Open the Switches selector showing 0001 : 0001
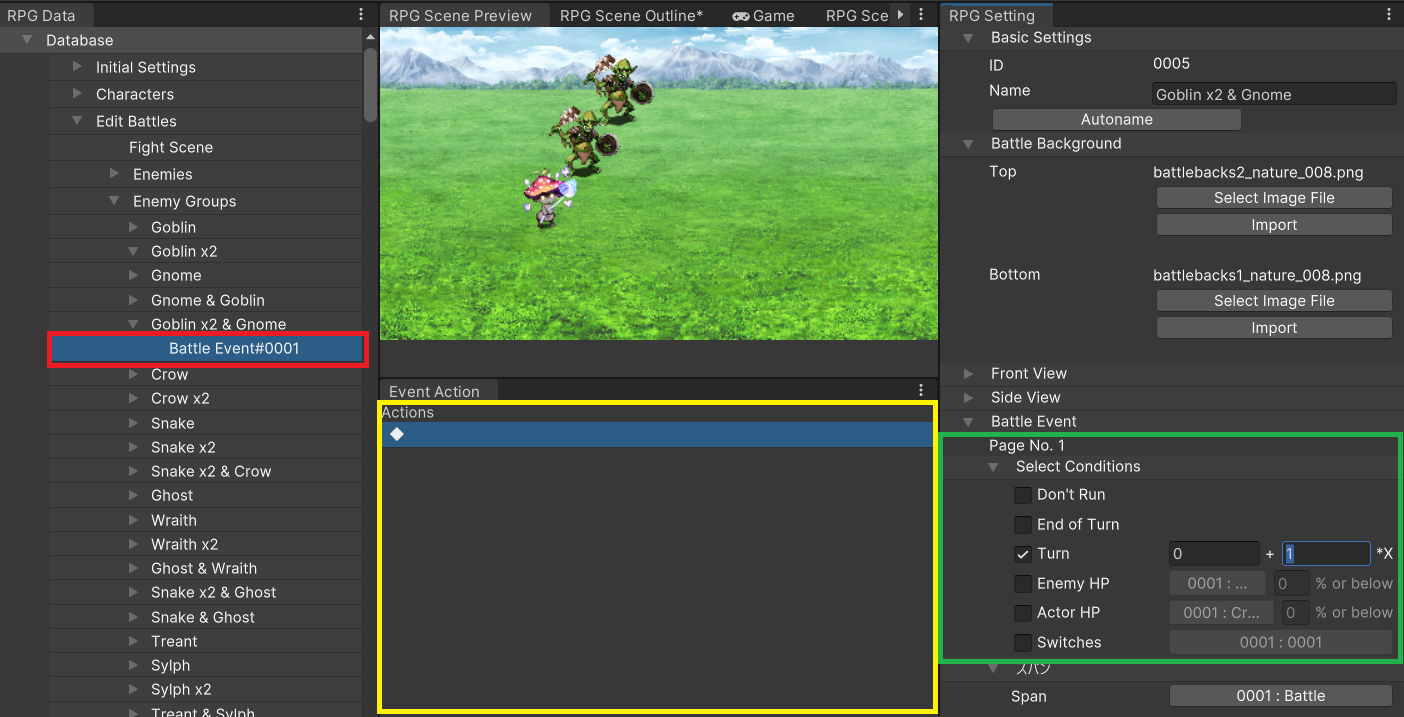The height and width of the screenshot is (717, 1404). (x=1281, y=642)
